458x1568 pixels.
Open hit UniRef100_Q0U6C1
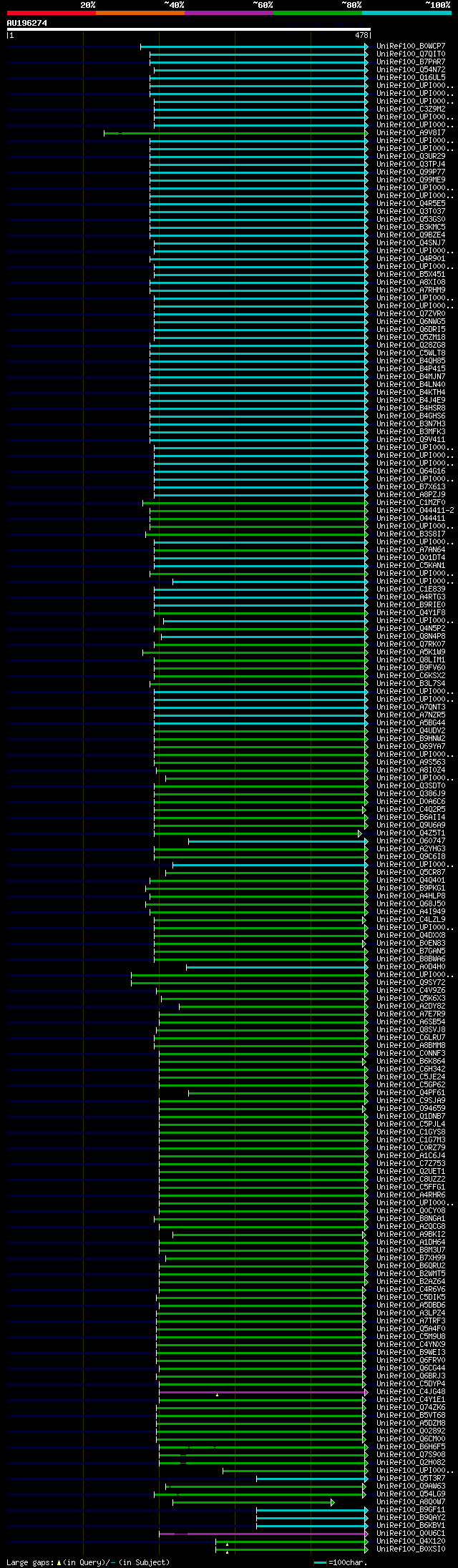411,1534
